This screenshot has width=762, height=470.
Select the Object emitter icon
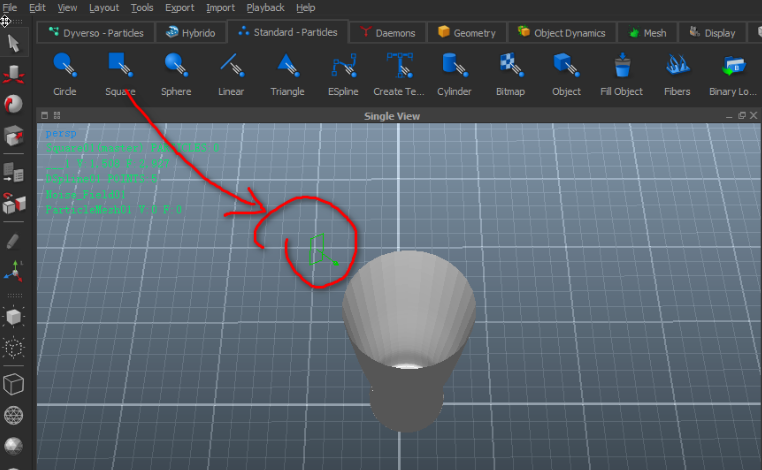566,67
